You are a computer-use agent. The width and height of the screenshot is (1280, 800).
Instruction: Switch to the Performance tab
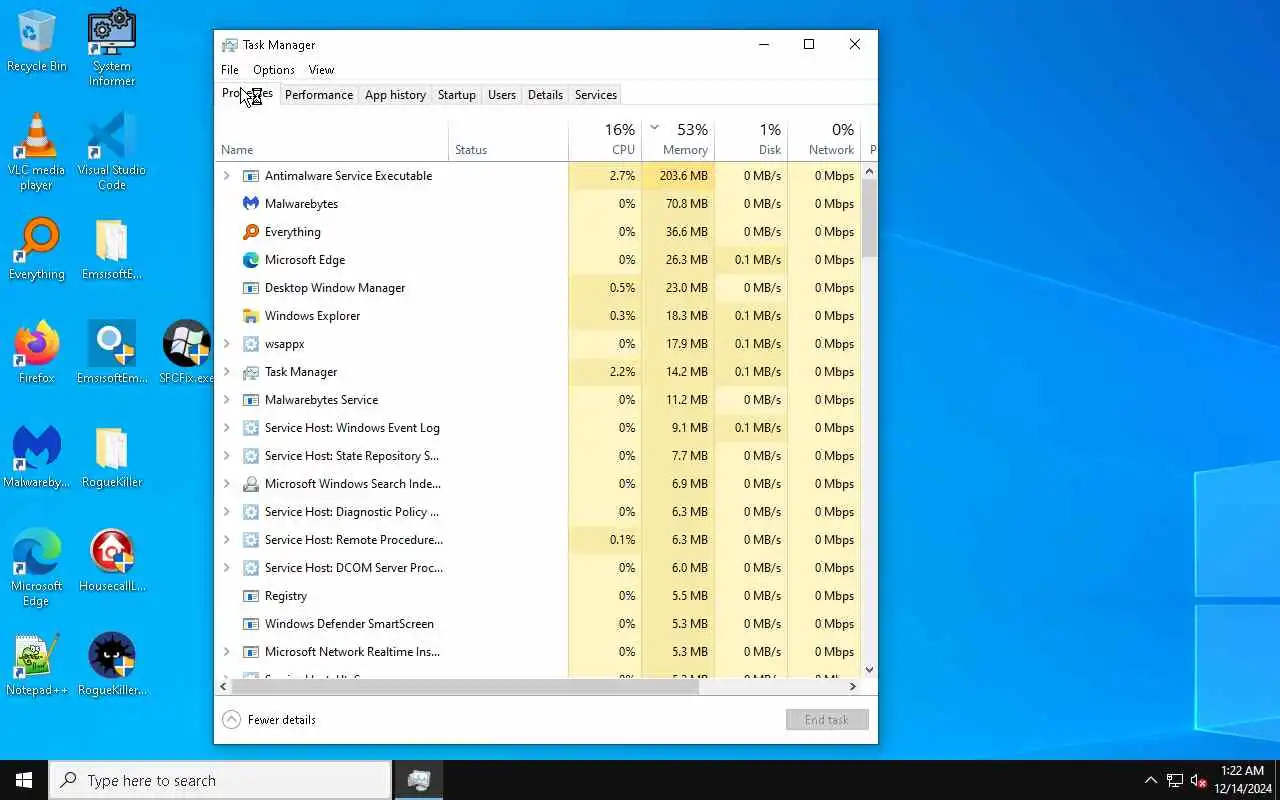click(319, 95)
